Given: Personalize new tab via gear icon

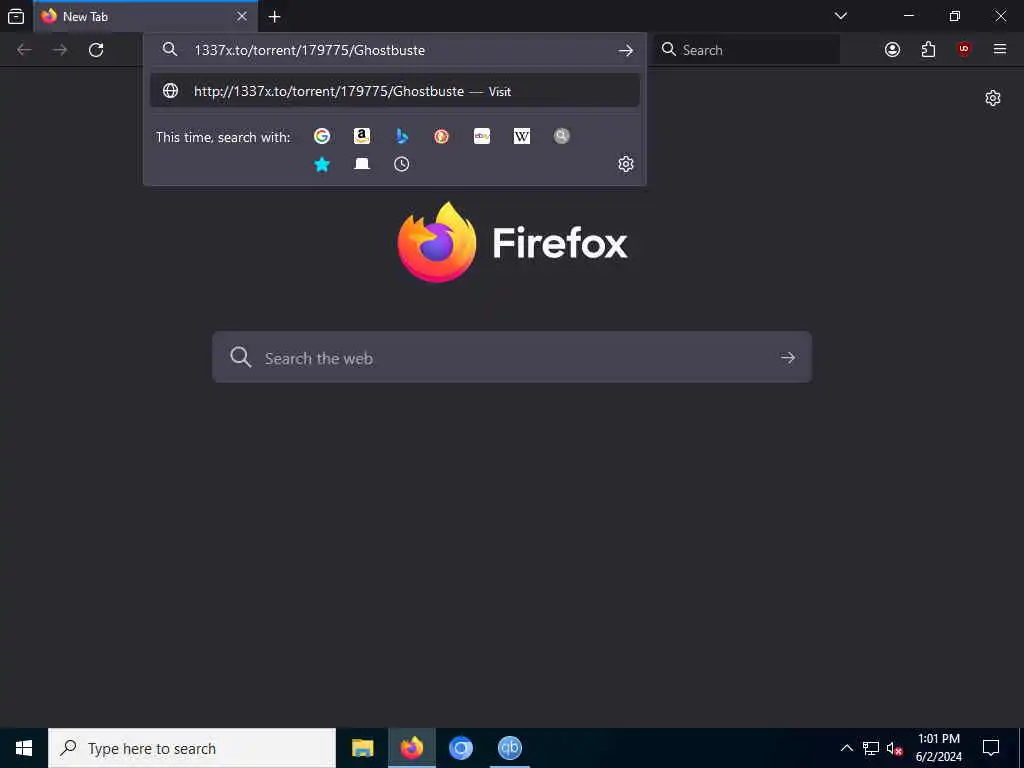Looking at the screenshot, I should (x=993, y=98).
